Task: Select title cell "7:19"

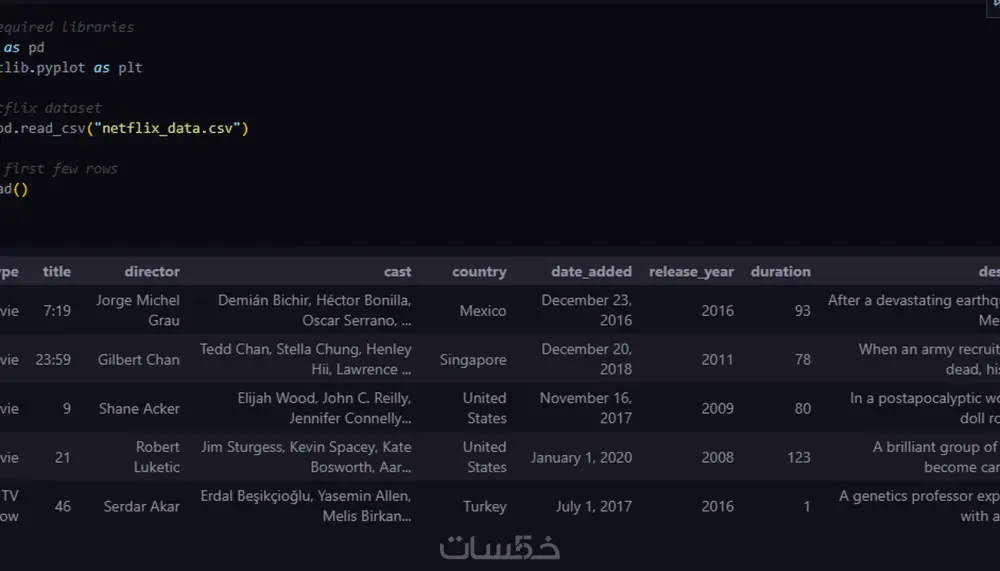Action: pos(57,311)
